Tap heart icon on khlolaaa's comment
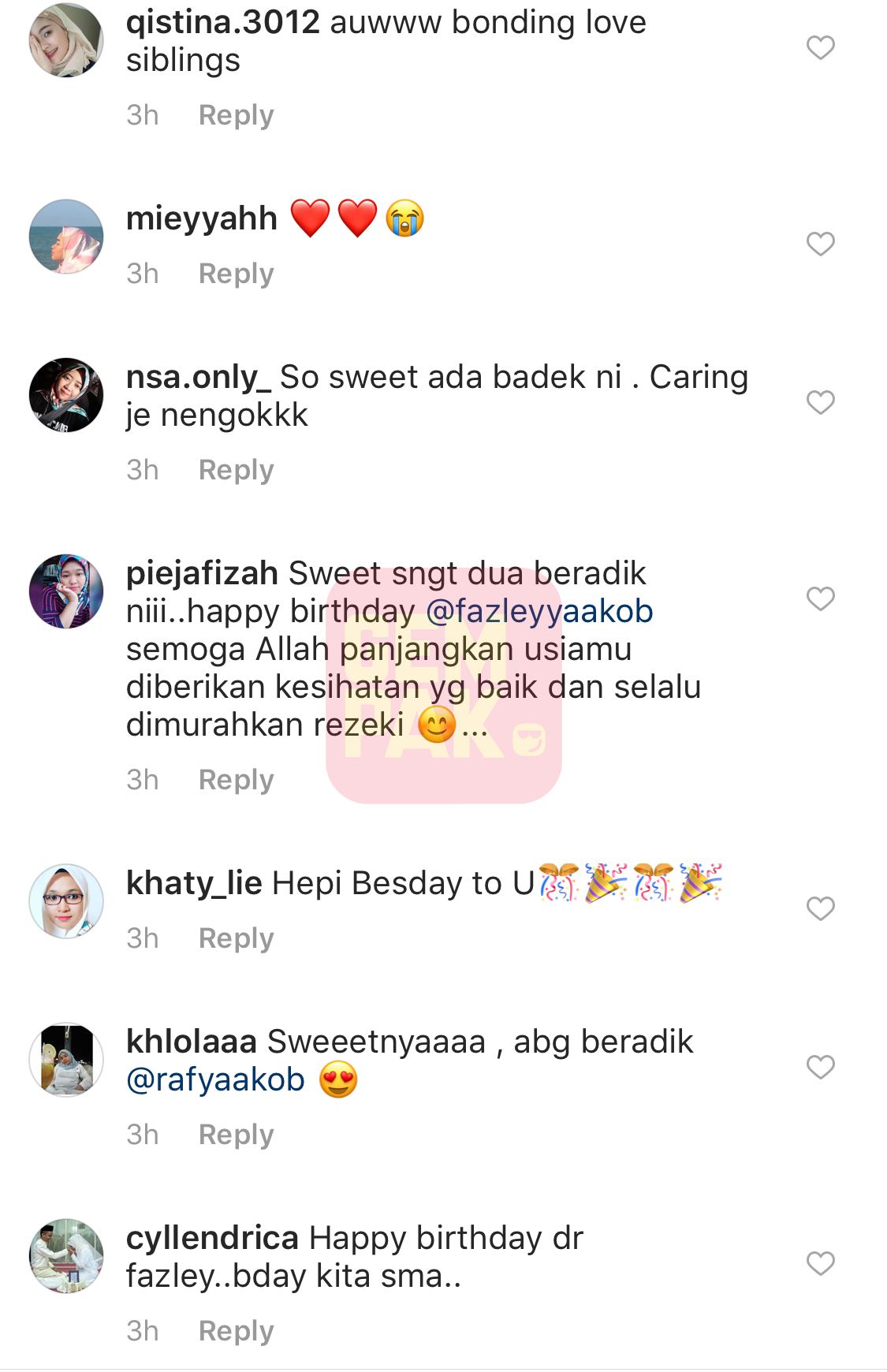 click(820, 1067)
